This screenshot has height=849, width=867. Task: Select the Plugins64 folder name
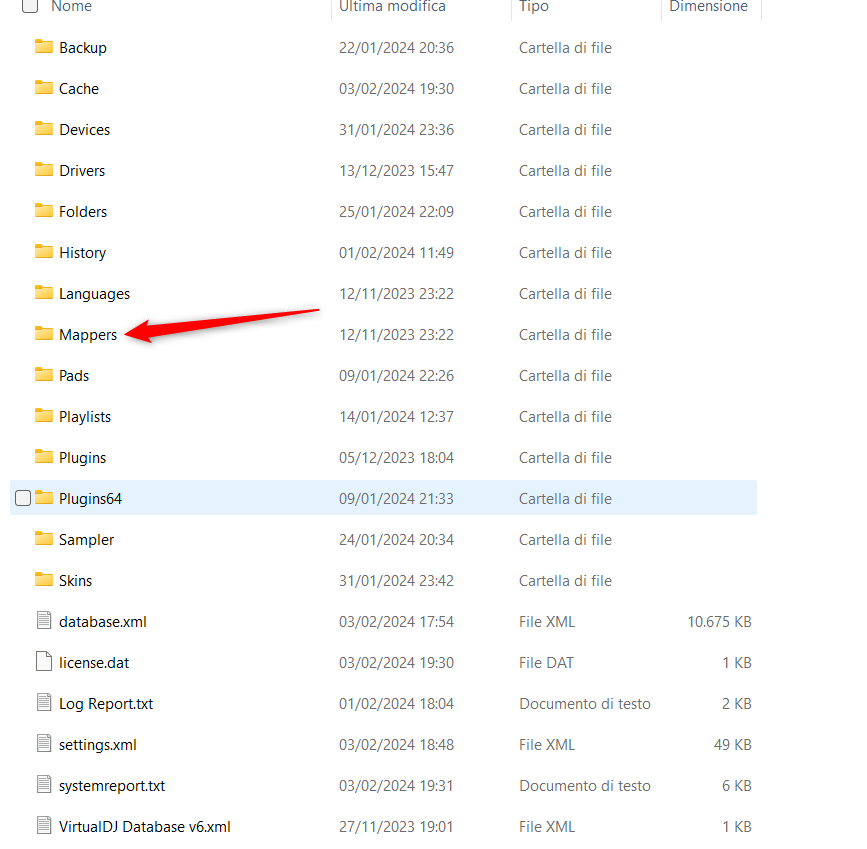[x=90, y=498]
